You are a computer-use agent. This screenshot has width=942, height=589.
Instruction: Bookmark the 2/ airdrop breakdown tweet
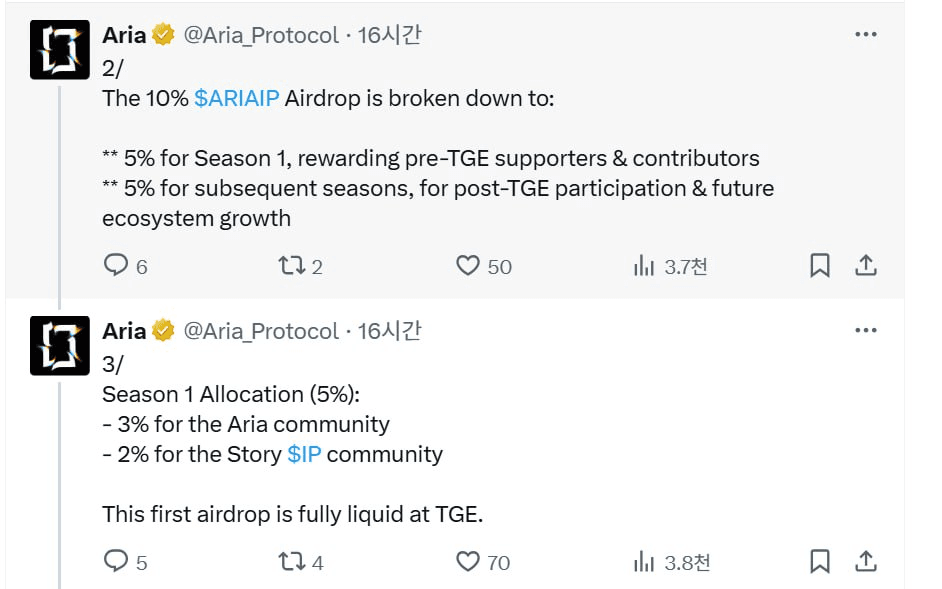820,265
